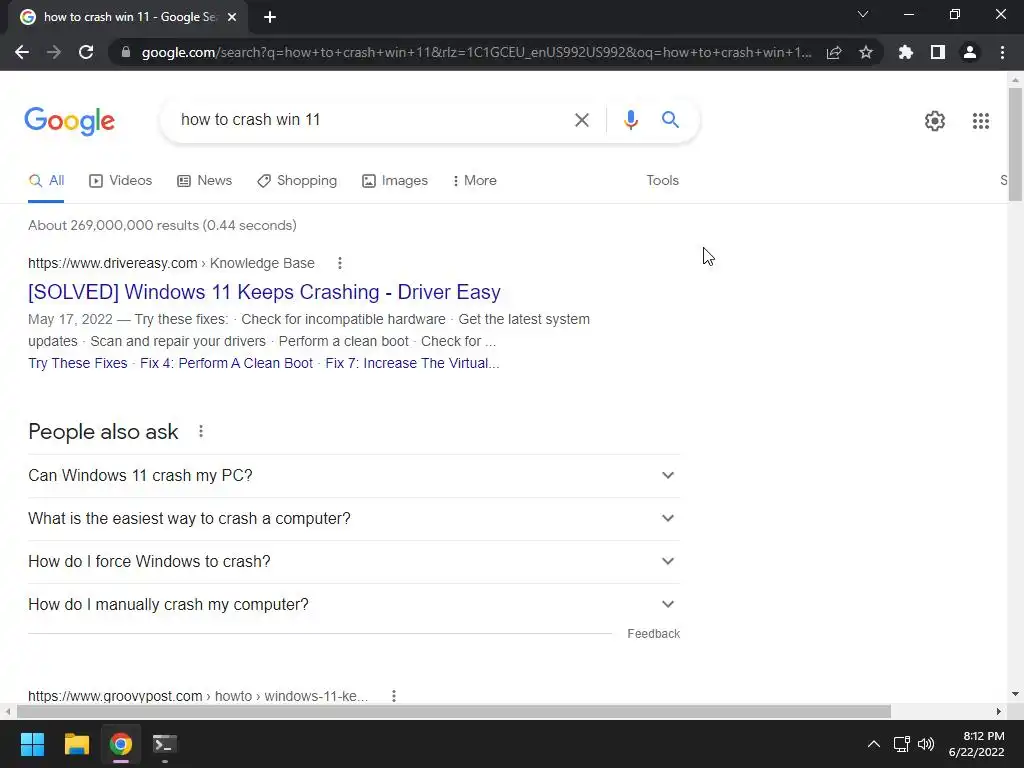Click the scrollbar down arrow
The height and width of the screenshot is (768, 1024).
(x=1015, y=694)
